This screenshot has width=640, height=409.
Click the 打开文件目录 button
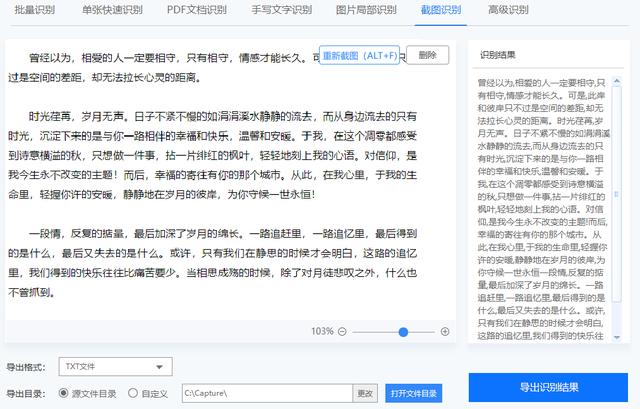413,393
